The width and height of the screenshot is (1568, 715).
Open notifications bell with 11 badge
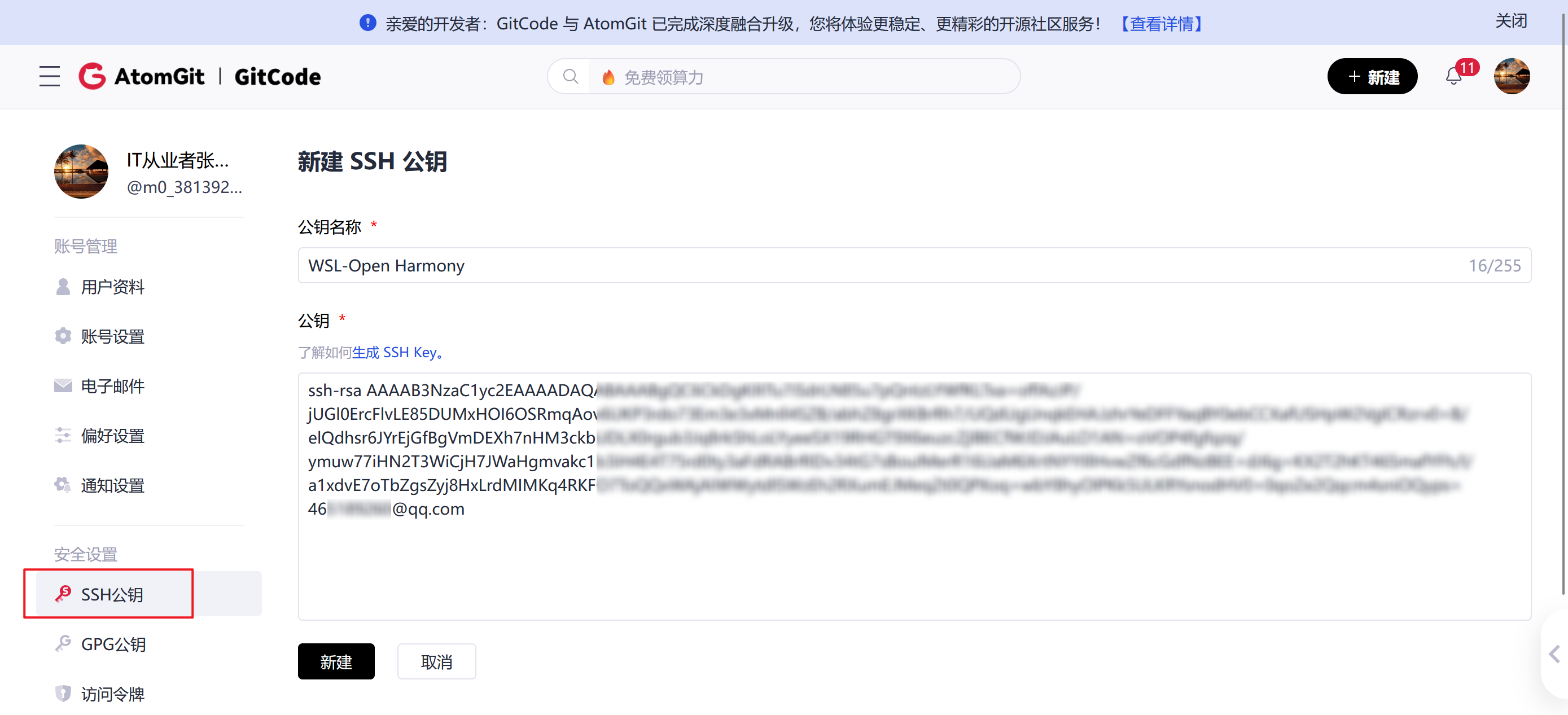point(1453,77)
